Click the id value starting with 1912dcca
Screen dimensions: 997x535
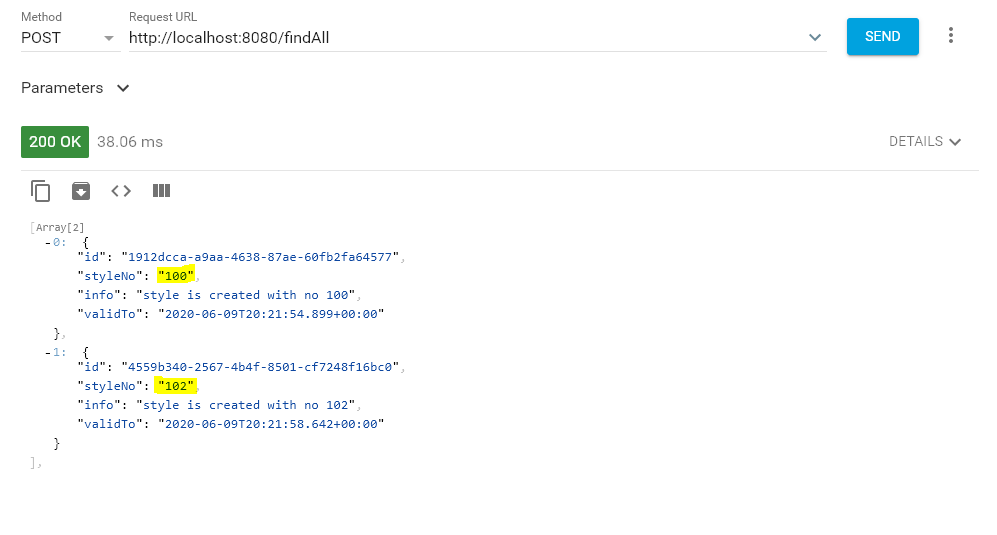pos(260,257)
